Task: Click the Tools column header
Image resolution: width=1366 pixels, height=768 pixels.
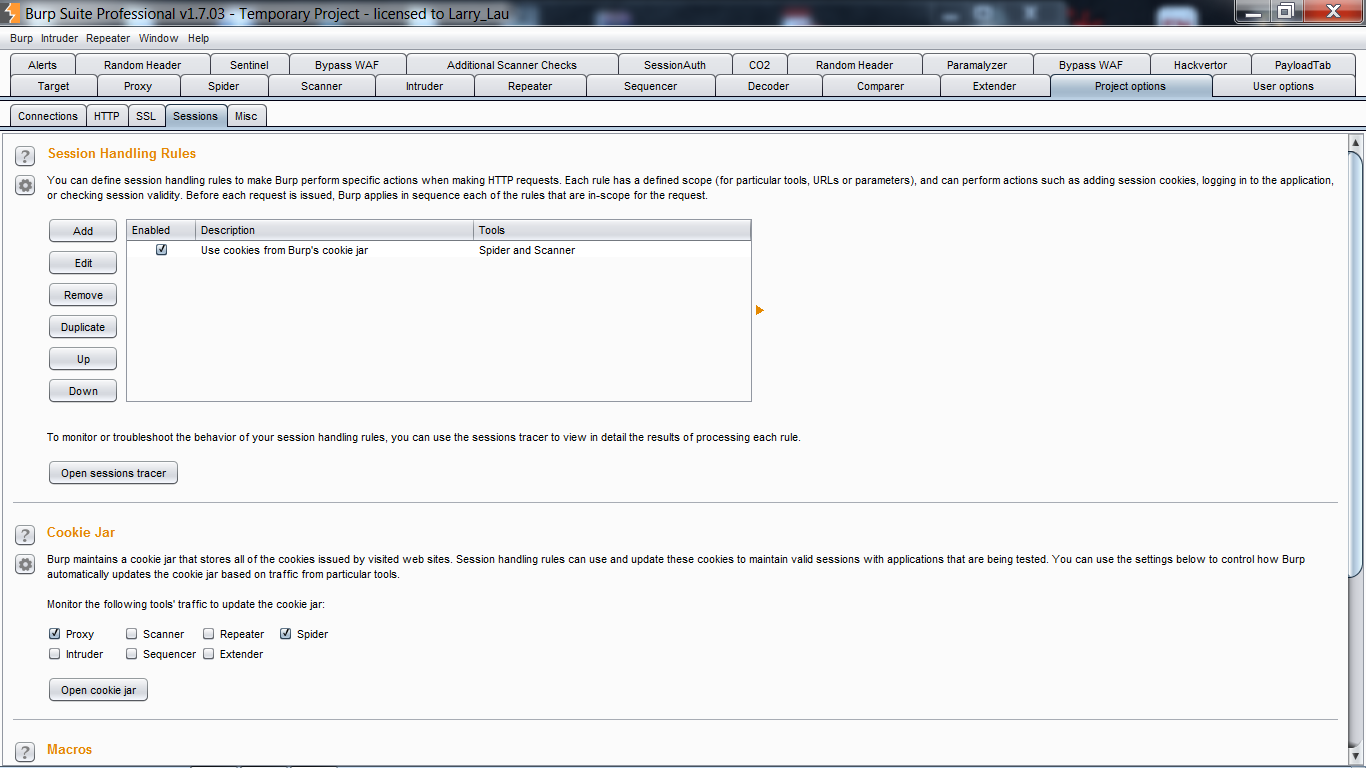Action: 613,231
